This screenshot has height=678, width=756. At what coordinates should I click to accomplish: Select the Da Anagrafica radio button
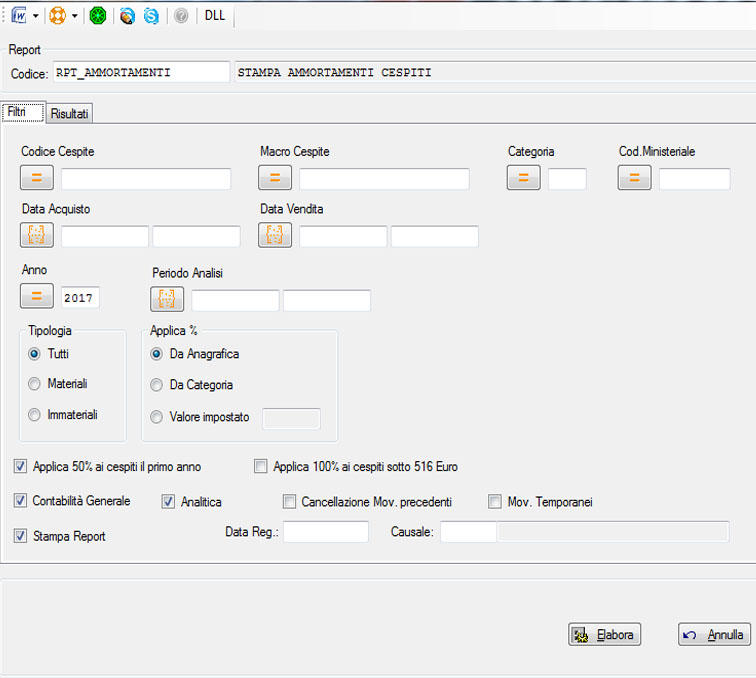(x=156, y=354)
